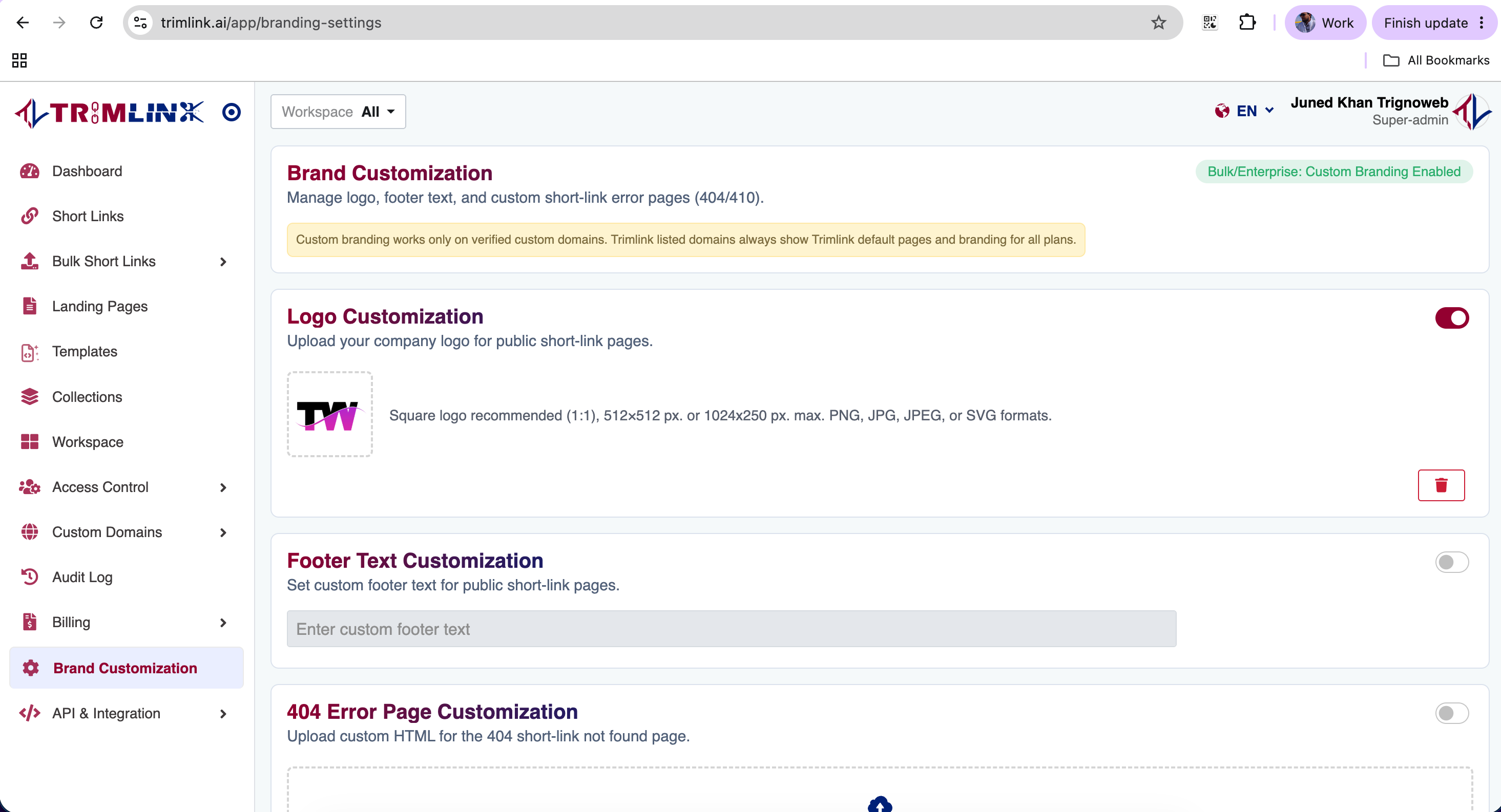The image size is (1501, 812).
Task: Click the Collections stack icon
Action: point(30,397)
